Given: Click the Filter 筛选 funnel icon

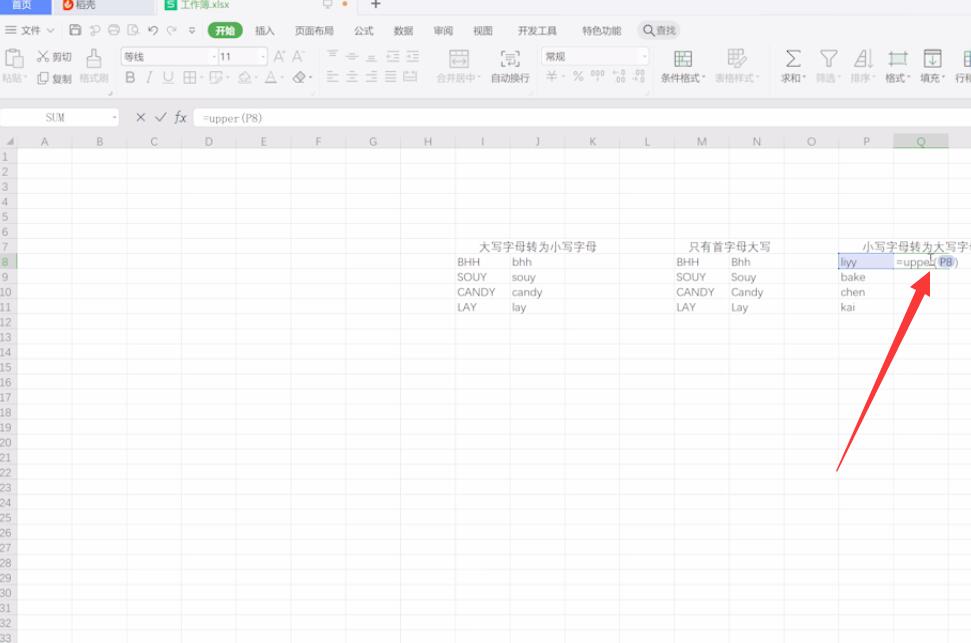Looking at the screenshot, I should (x=829, y=58).
